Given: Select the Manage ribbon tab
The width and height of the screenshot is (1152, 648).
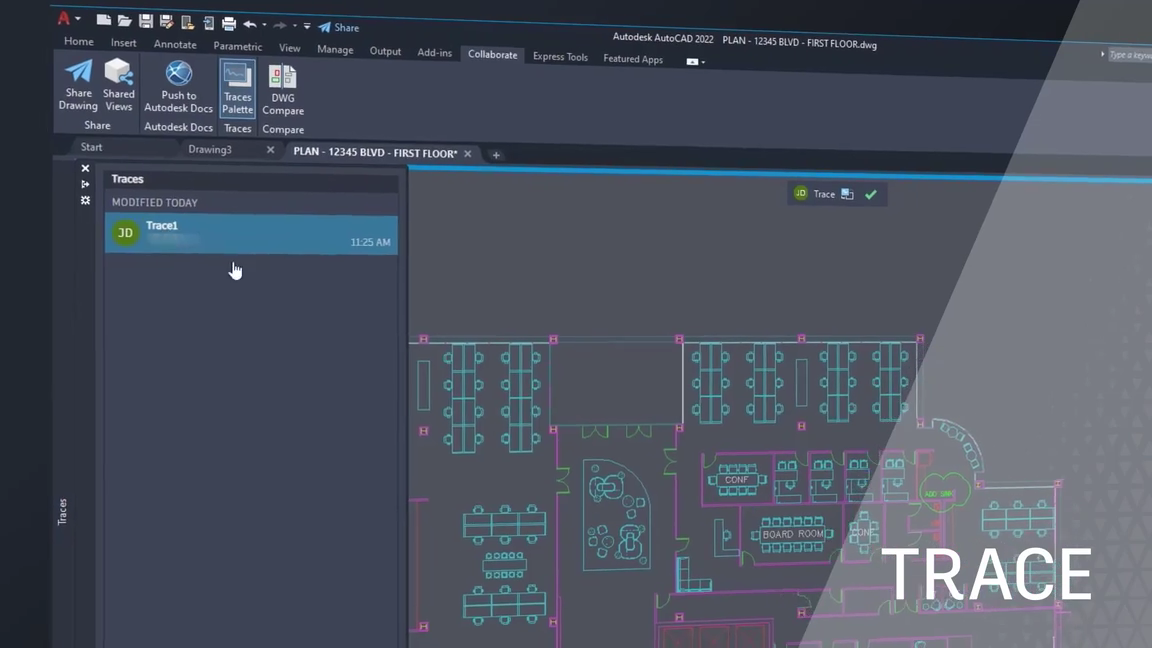Looking at the screenshot, I should point(335,49).
